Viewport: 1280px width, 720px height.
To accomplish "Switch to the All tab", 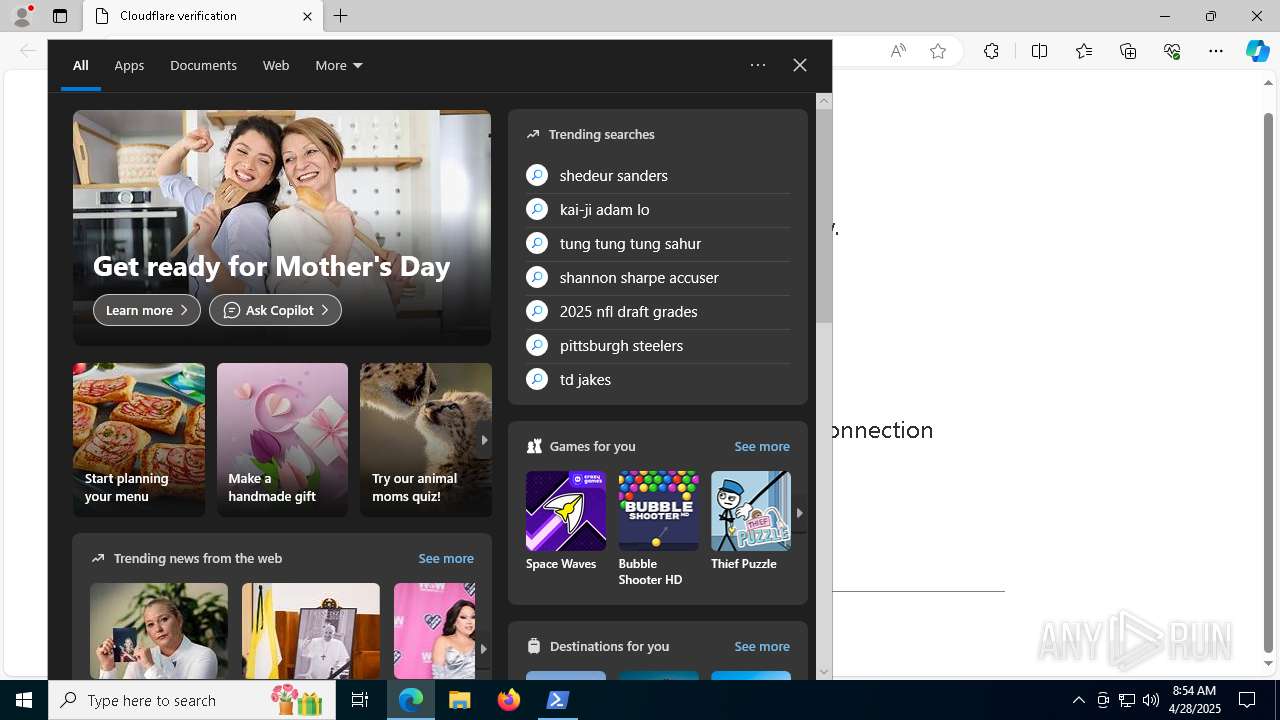I will 80,65.
